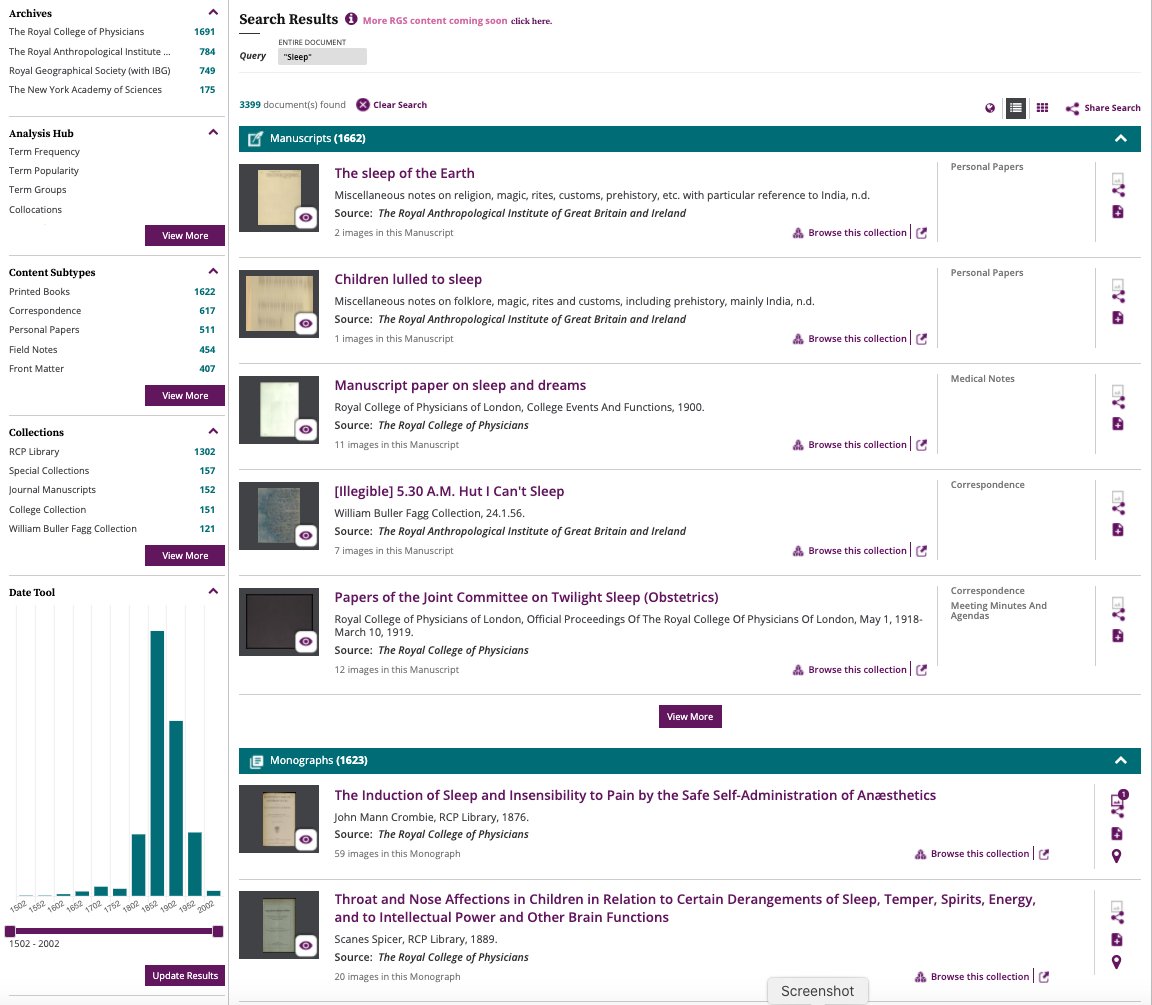The image size is (1152, 1005).
Task: Preview Twilight Sleep papers with eye icon
Action: tap(306, 641)
